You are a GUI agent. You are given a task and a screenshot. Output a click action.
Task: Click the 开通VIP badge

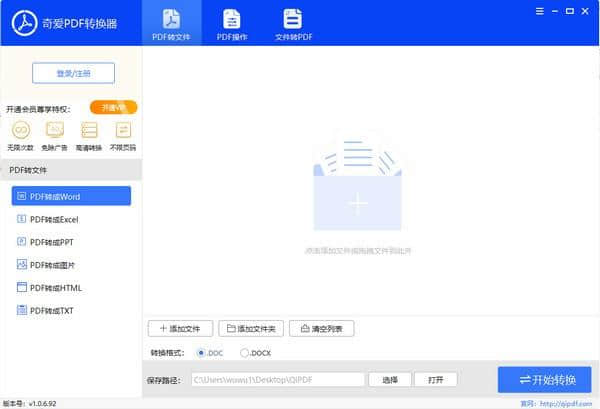pos(112,107)
